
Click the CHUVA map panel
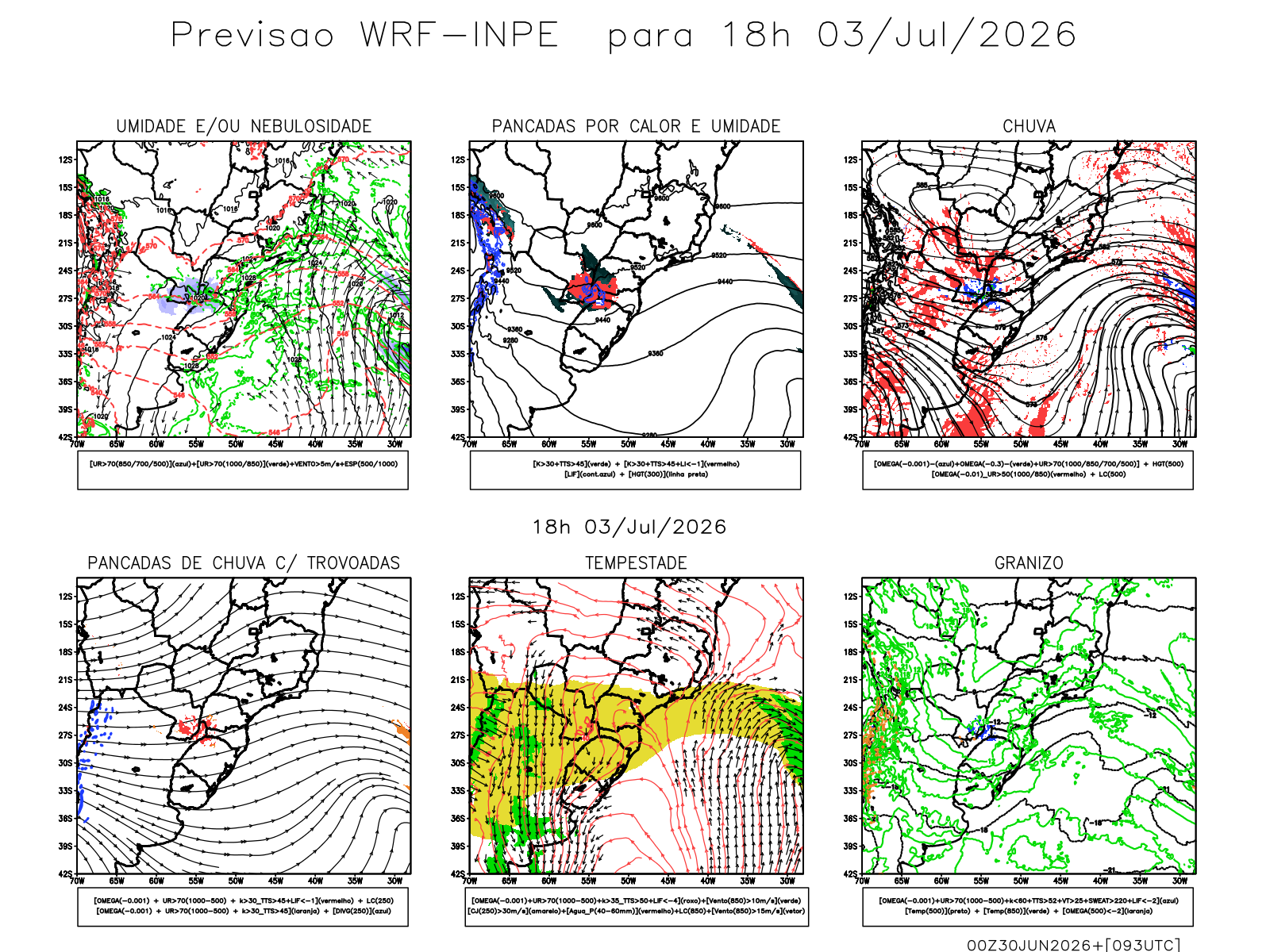[1029, 289]
